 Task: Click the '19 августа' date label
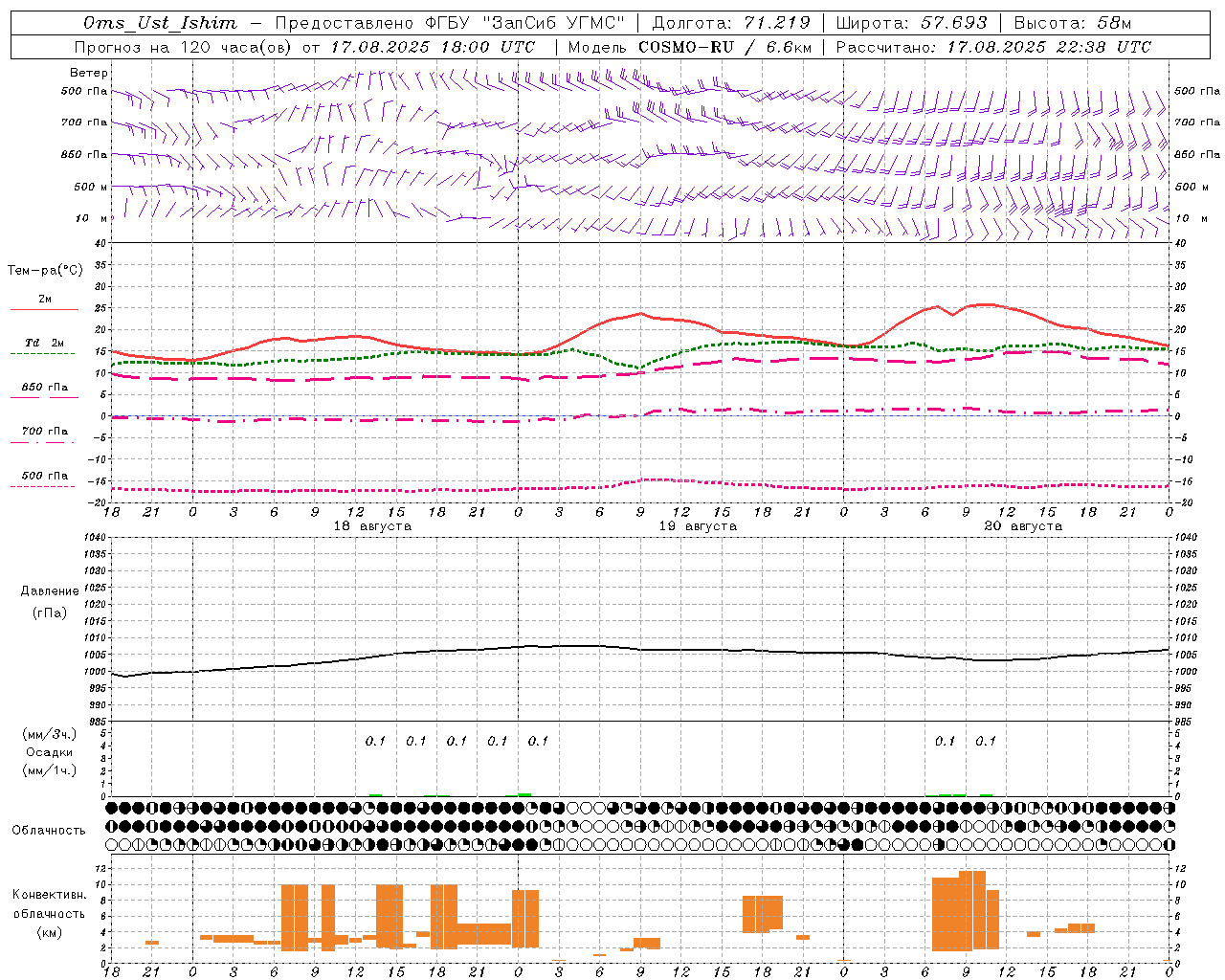[x=698, y=526]
